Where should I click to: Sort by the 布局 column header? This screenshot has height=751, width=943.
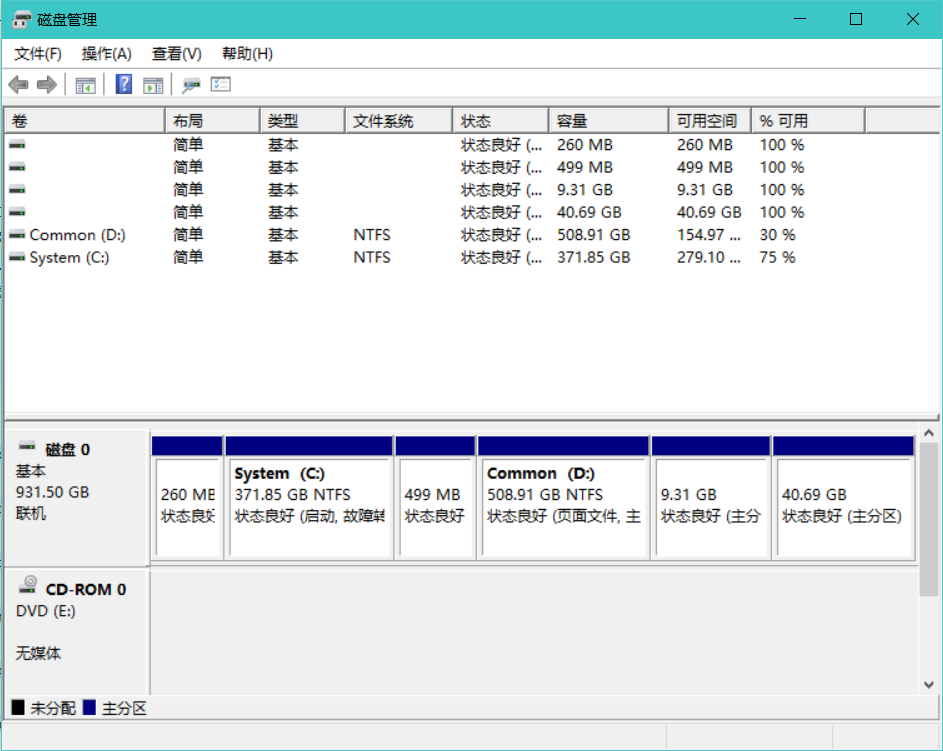click(213, 121)
